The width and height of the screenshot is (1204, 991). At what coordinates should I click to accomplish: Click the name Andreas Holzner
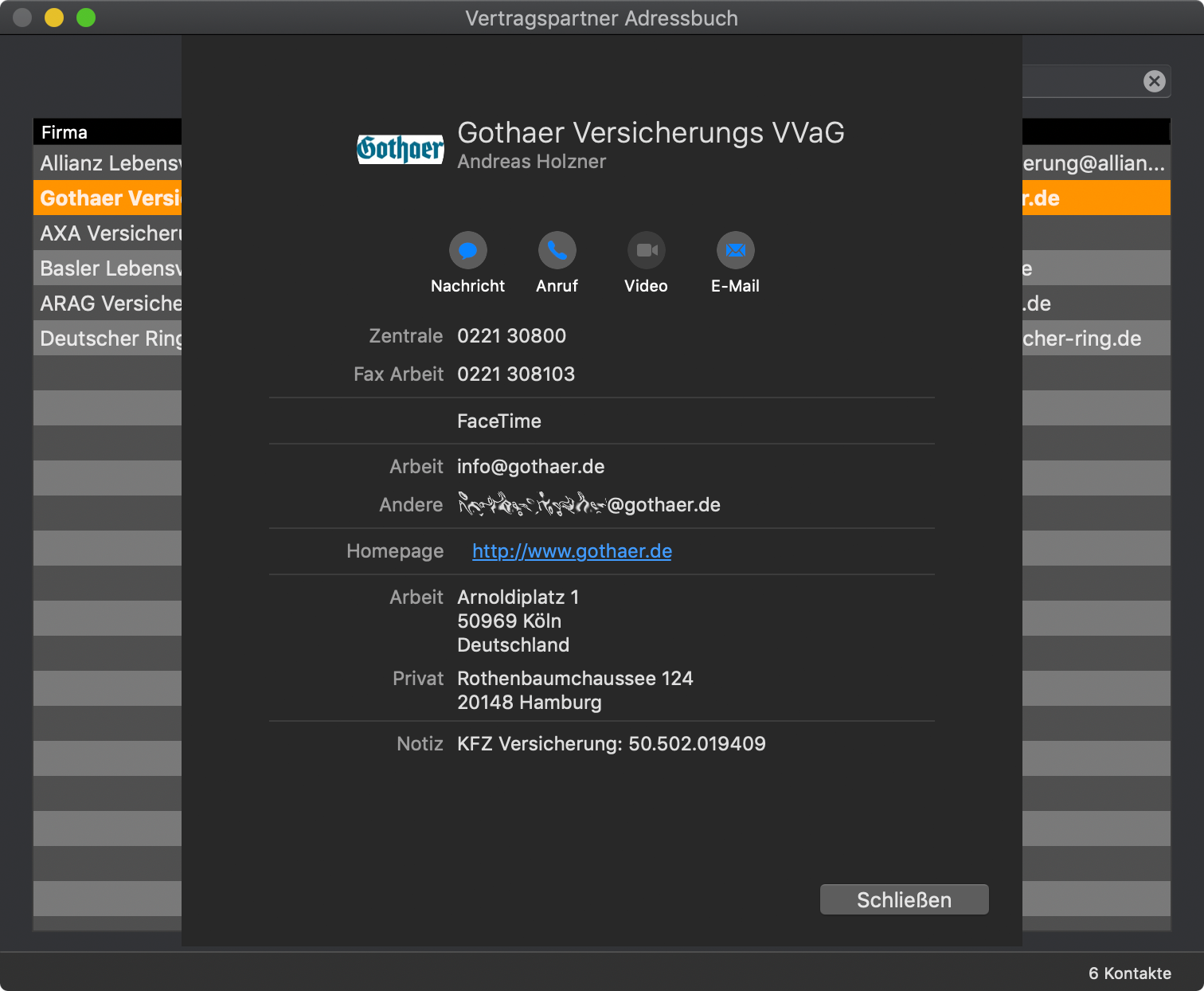coord(531,162)
